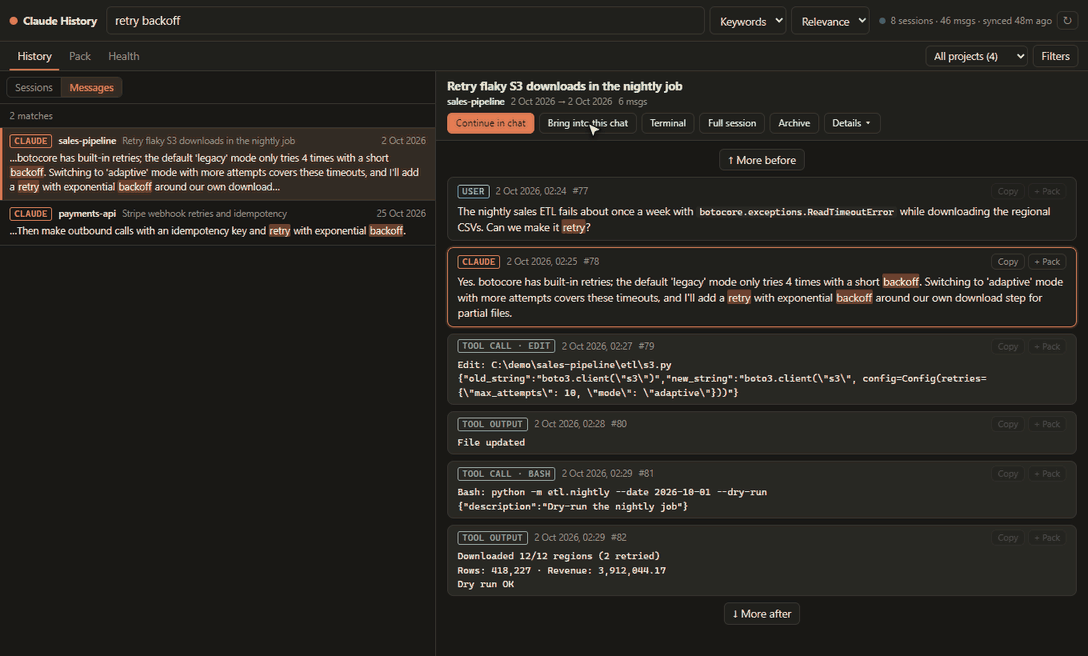Add Tool Call Edit #79 to Pack
This screenshot has width=1088, height=656.
click(1047, 346)
